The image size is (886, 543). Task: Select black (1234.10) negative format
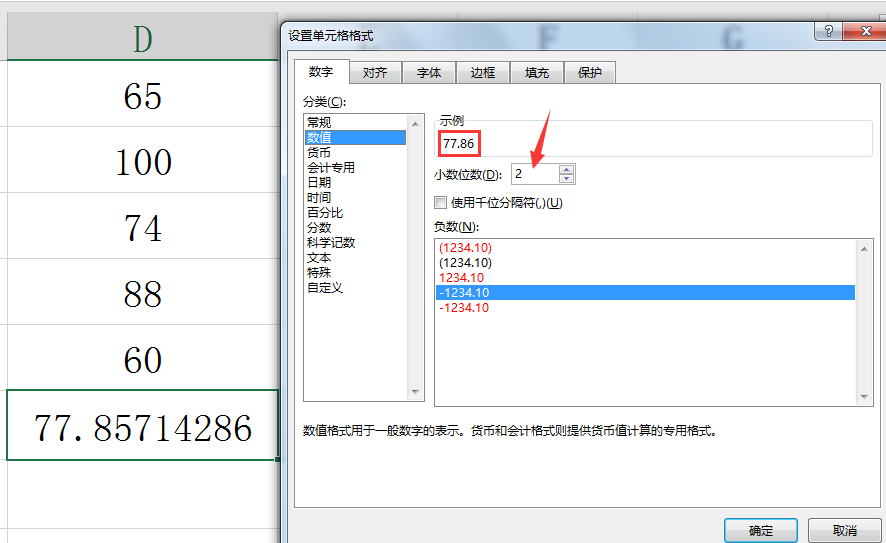click(645, 263)
